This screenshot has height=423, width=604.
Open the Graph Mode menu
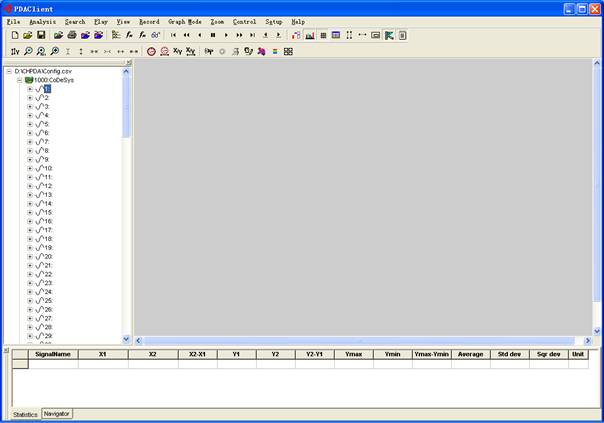[185, 21]
